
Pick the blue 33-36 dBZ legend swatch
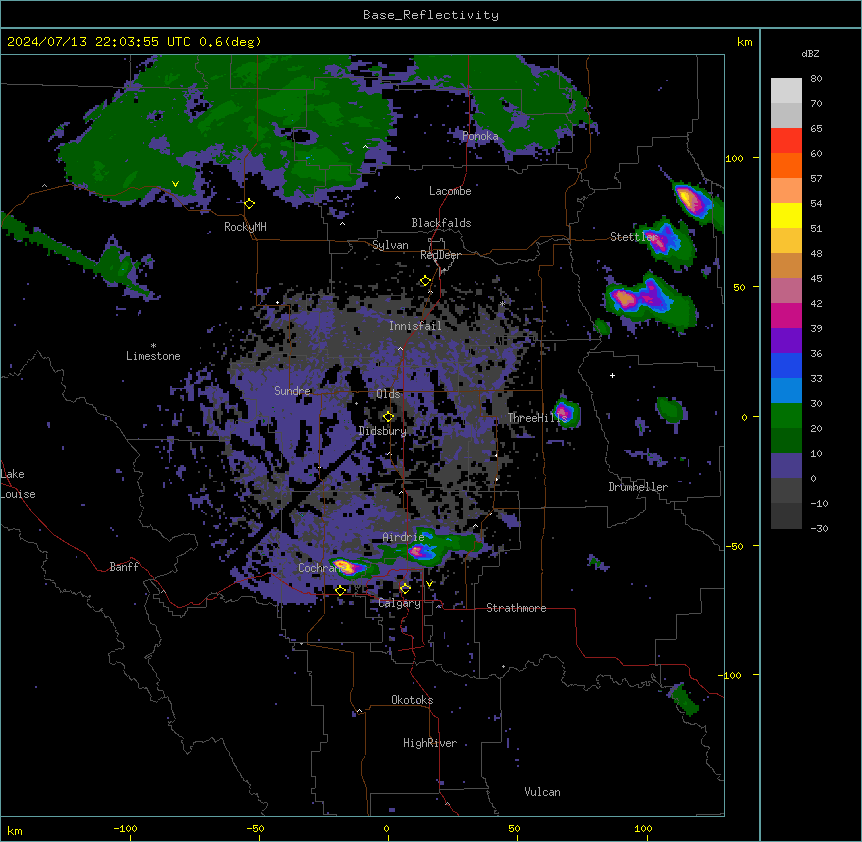point(786,365)
